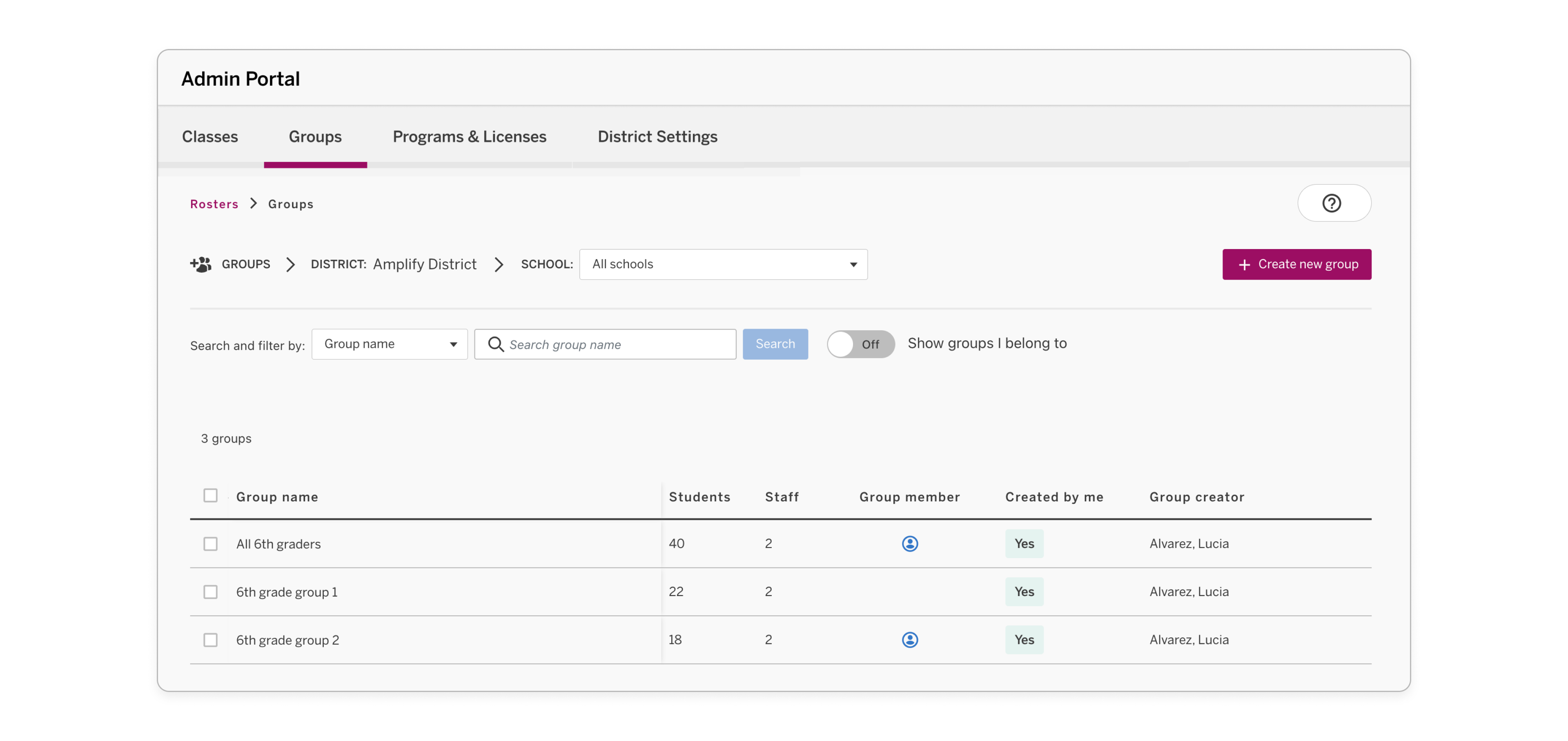Click group member icon for 6th grade group 2
The width and height of the screenshot is (1568, 741).
click(909, 639)
